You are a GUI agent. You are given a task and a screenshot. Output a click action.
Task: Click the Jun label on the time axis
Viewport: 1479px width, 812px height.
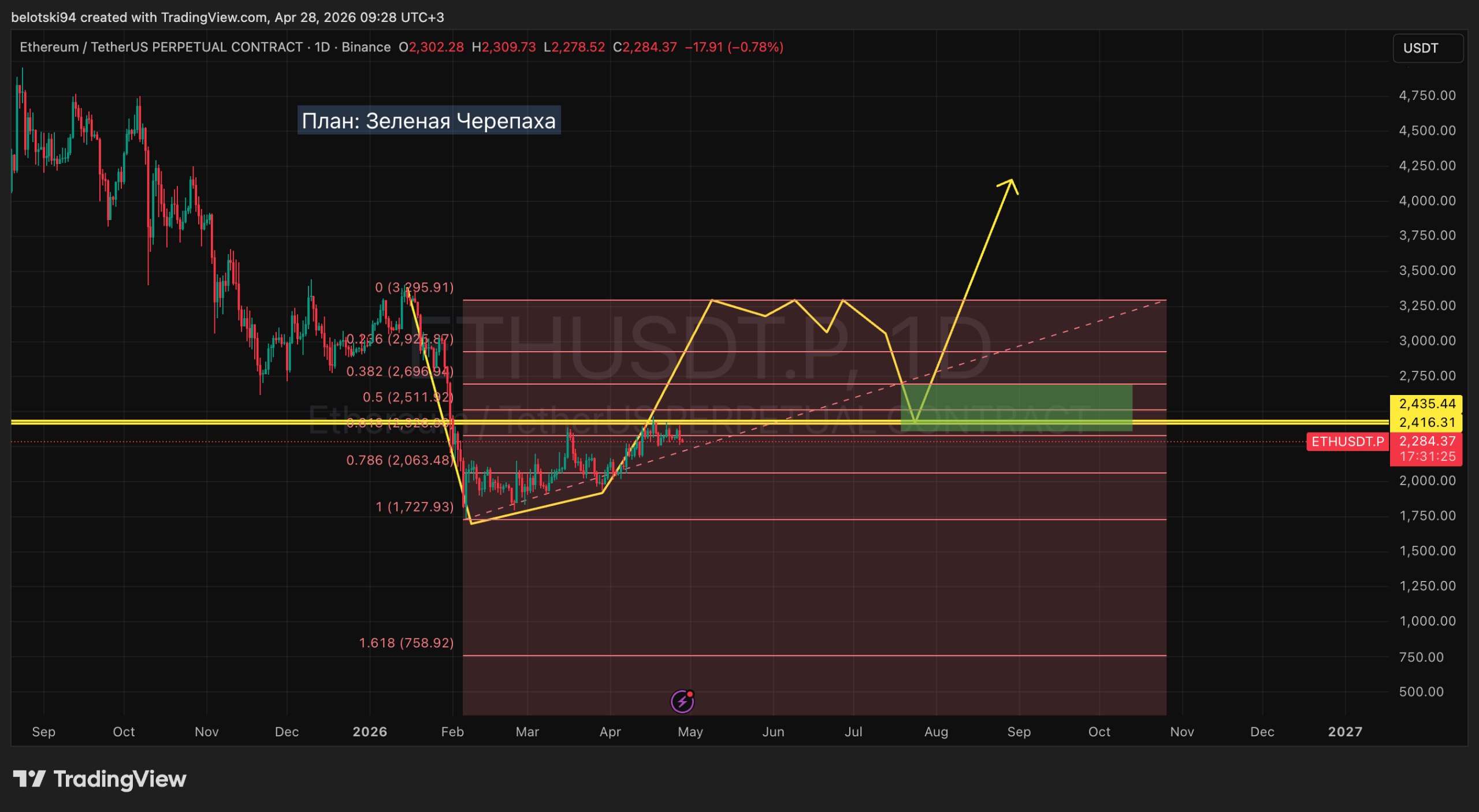pyautogui.click(x=773, y=732)
